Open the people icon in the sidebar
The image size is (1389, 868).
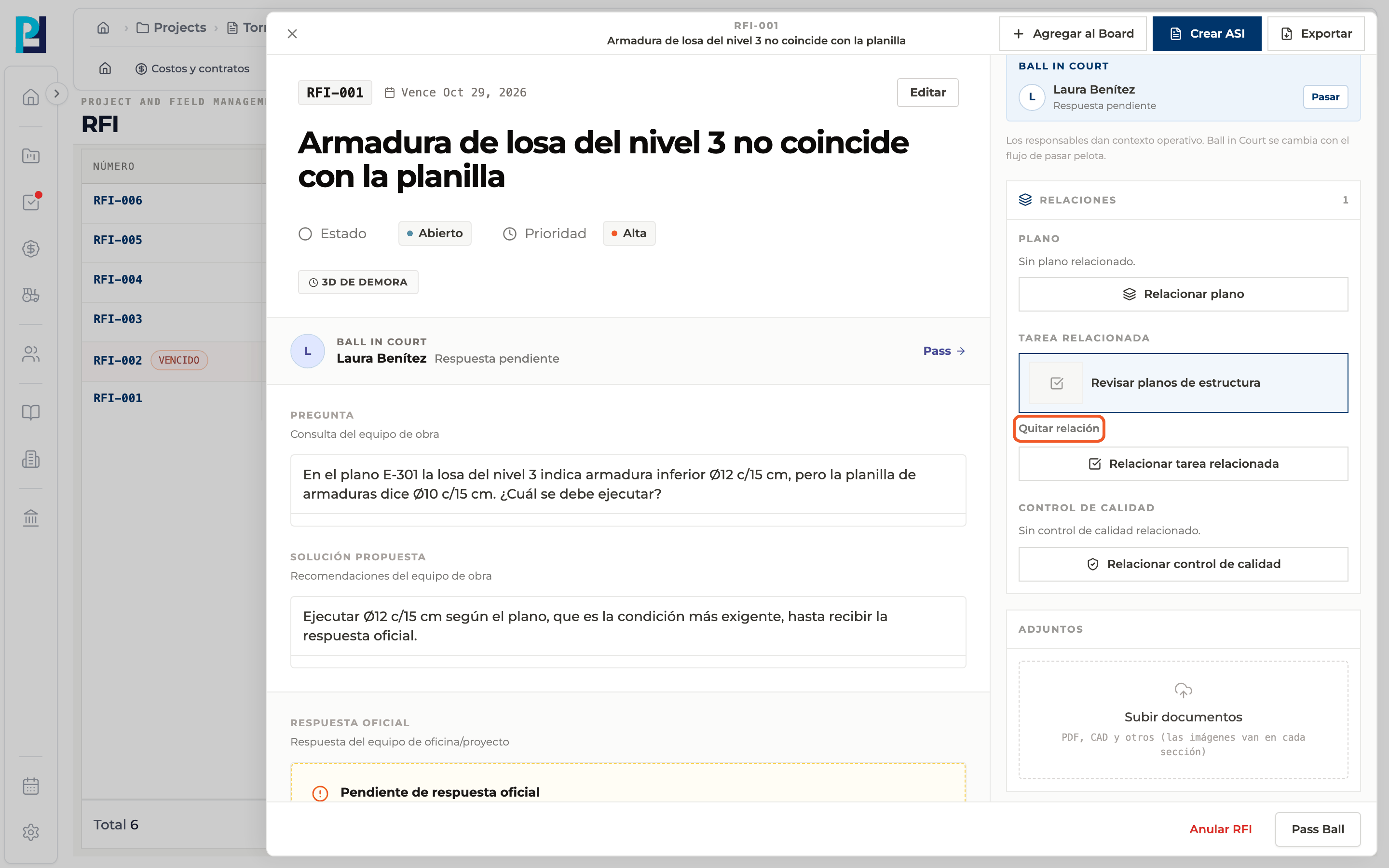pyautogui.click(x=31, y=354)
